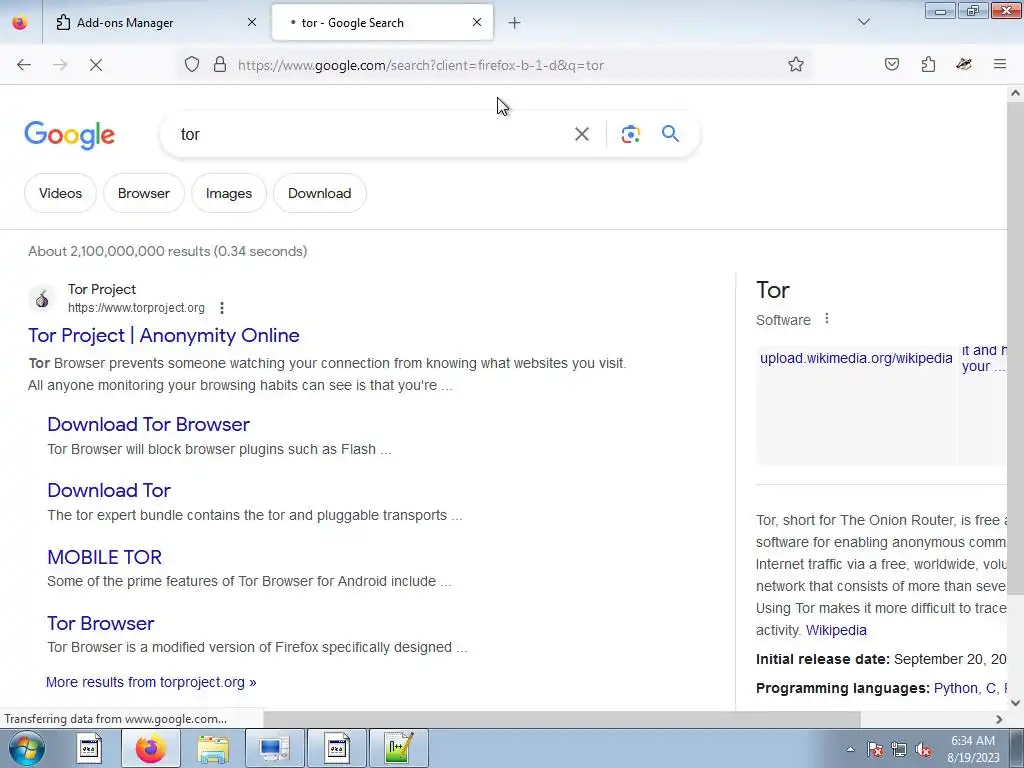Viewport: 1024px width, 768px height.
Task: Click the Google search magnifier button
Action: point(670,134)
